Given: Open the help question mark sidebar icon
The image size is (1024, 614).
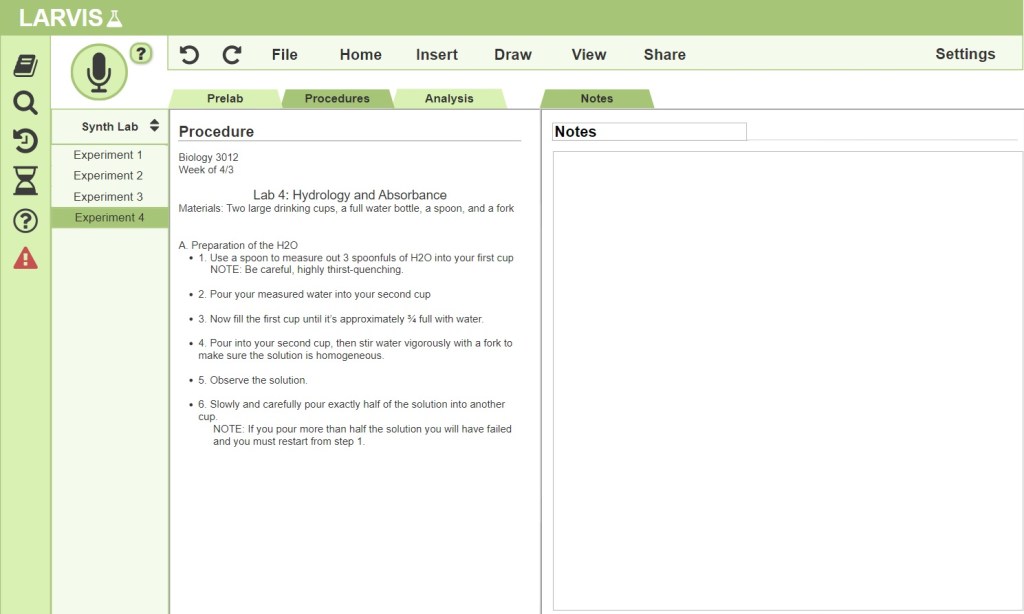Looking at the screenshot, I should (x=25, y=221).
